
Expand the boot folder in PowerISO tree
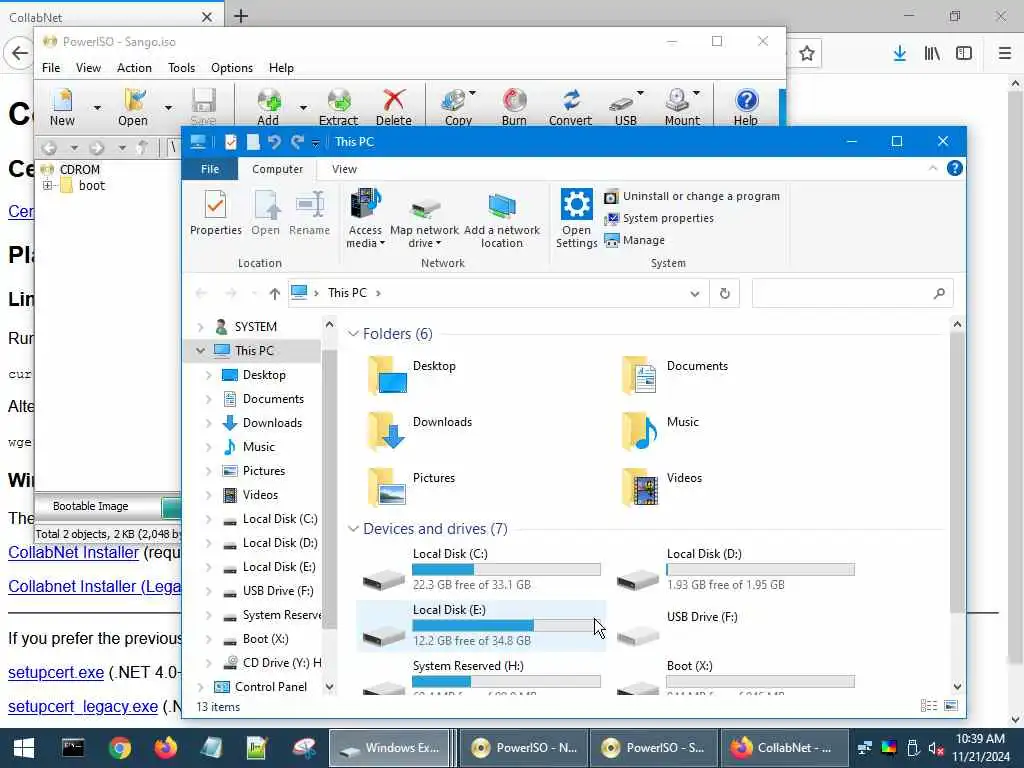(48, 185)
